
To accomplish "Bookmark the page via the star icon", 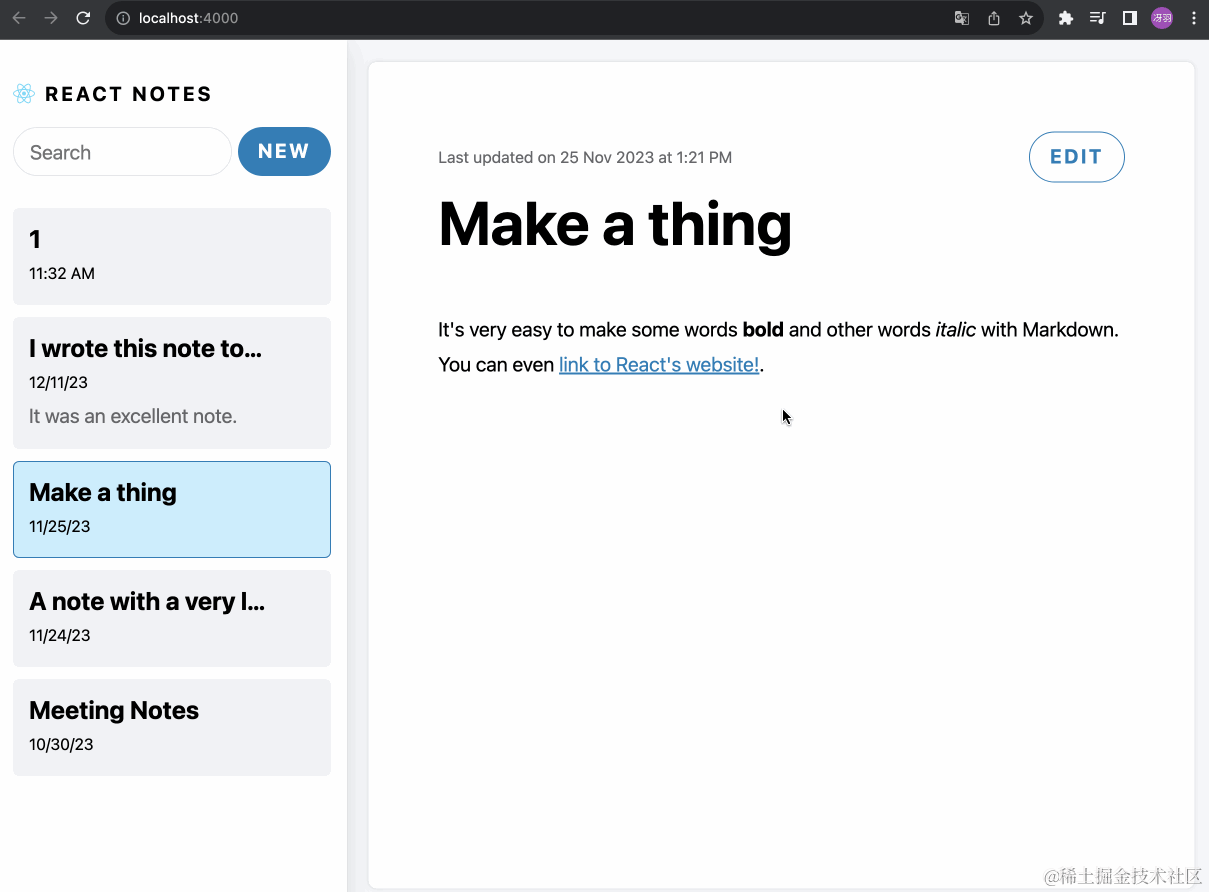I will pos(1026,17).
